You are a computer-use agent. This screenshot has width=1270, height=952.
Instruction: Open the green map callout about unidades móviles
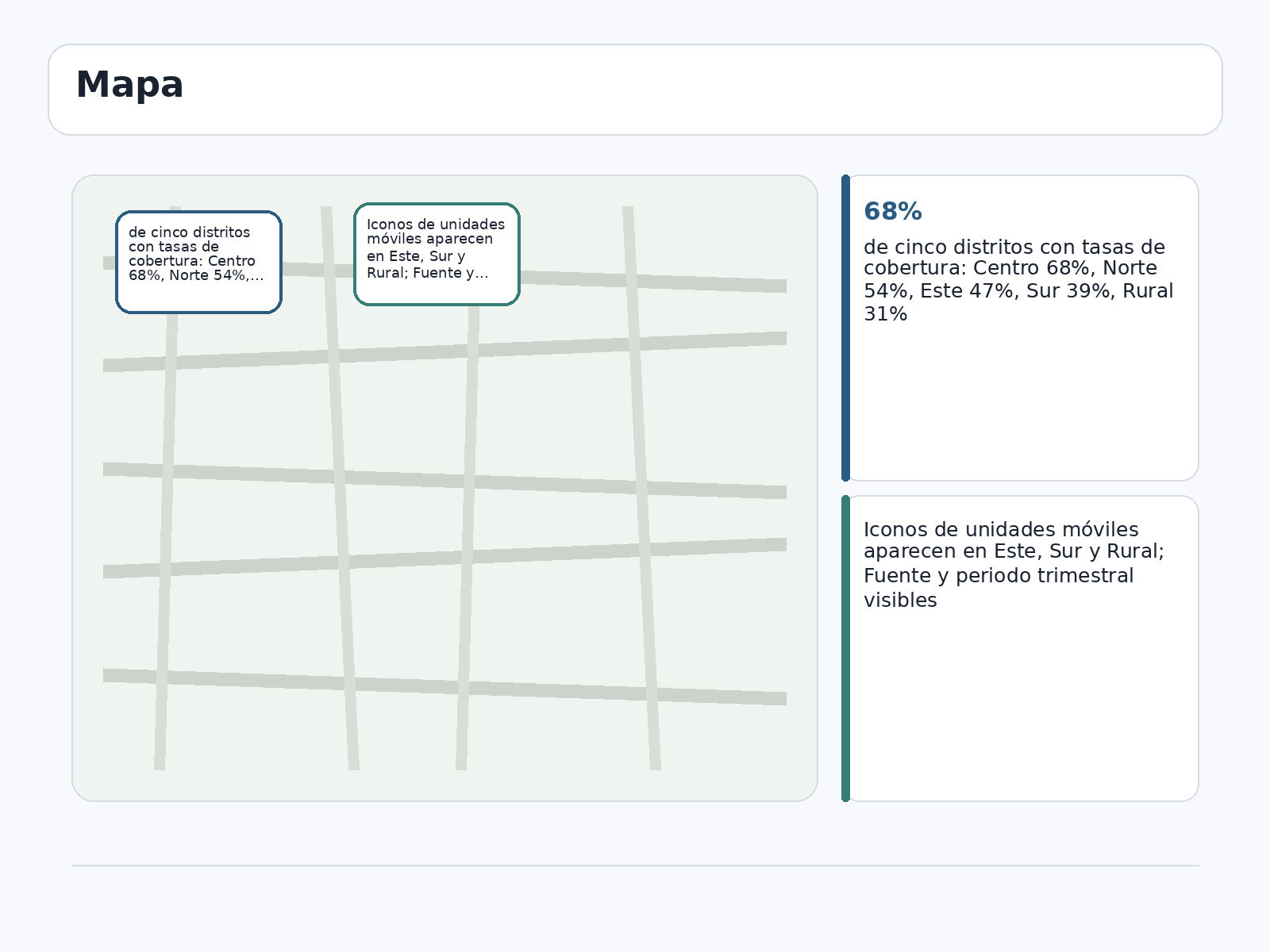click(x=437, y=254)
